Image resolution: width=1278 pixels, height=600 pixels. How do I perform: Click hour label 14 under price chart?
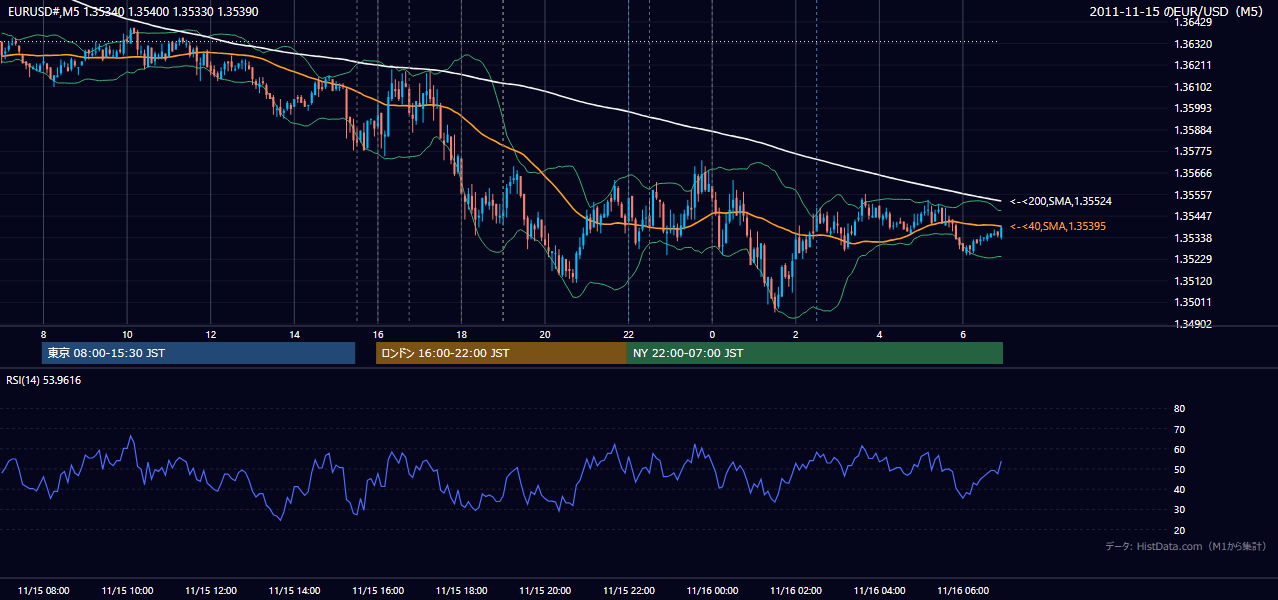pyautogui.click(x=294, y=334)
